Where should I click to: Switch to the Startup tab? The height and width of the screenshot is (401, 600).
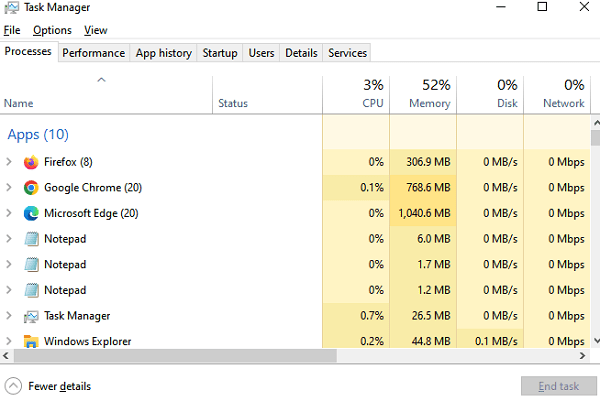tap(219, 53)
